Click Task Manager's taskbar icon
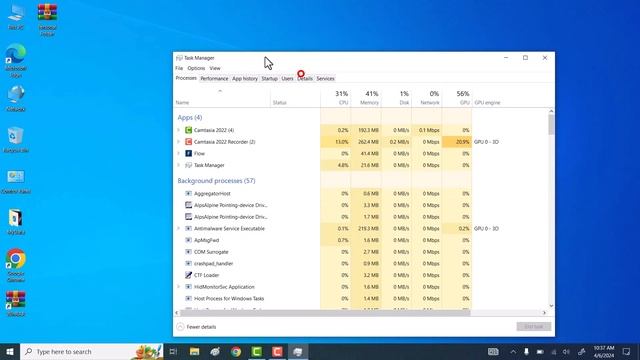The image size is (640, 360). click(x=298, y=351)
